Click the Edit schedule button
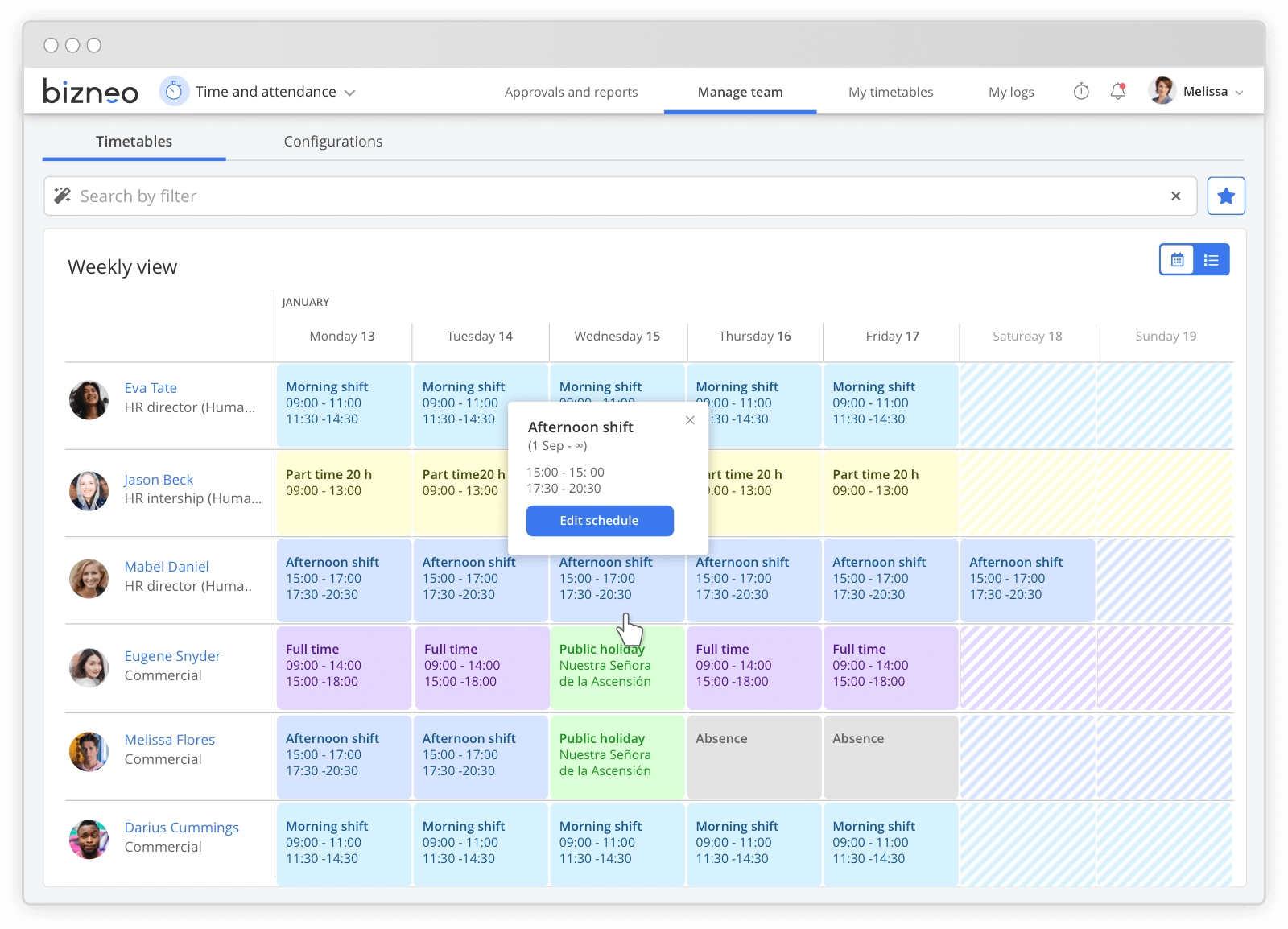The height and width of the screenshot is (929, 1288). [600, 521]
